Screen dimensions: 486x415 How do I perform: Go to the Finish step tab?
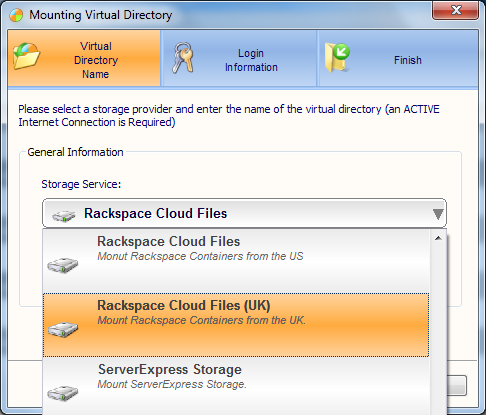398,59
